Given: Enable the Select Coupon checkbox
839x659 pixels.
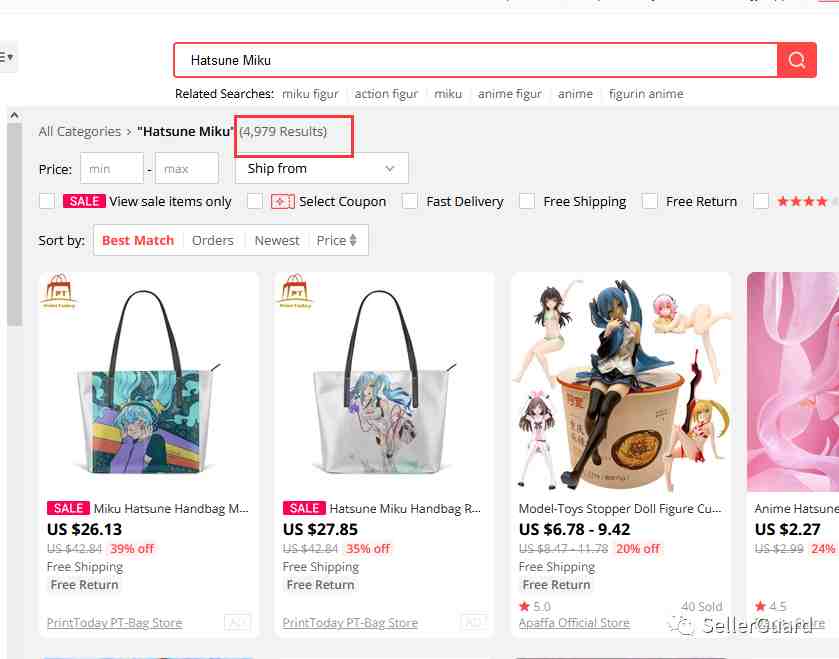Looking at the screenshot, I should 255,202.
